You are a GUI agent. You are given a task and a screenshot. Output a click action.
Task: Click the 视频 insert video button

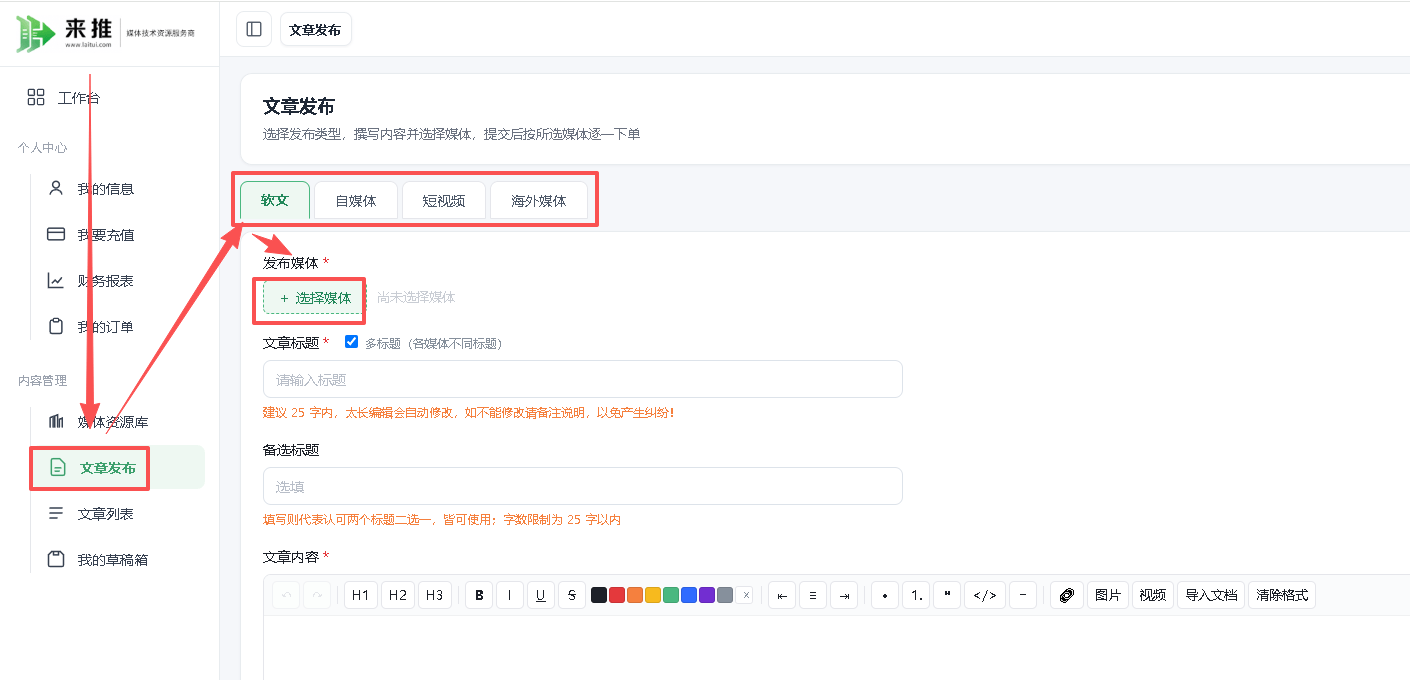click(1153, 595)
